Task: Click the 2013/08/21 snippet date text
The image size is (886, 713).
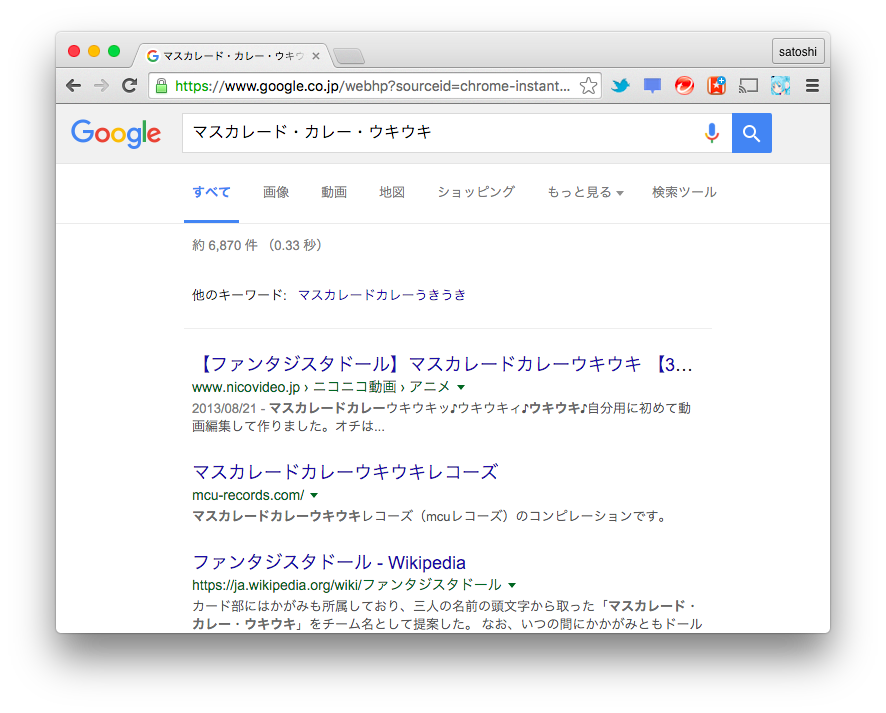Action: pyautogui.click(x=224, y=408)
